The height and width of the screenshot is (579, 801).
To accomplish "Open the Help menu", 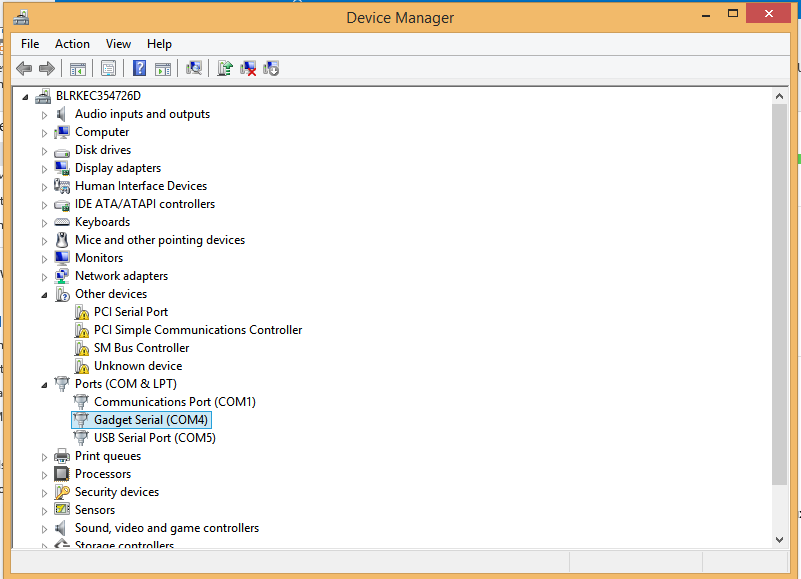I will click(x=159, y=44).
